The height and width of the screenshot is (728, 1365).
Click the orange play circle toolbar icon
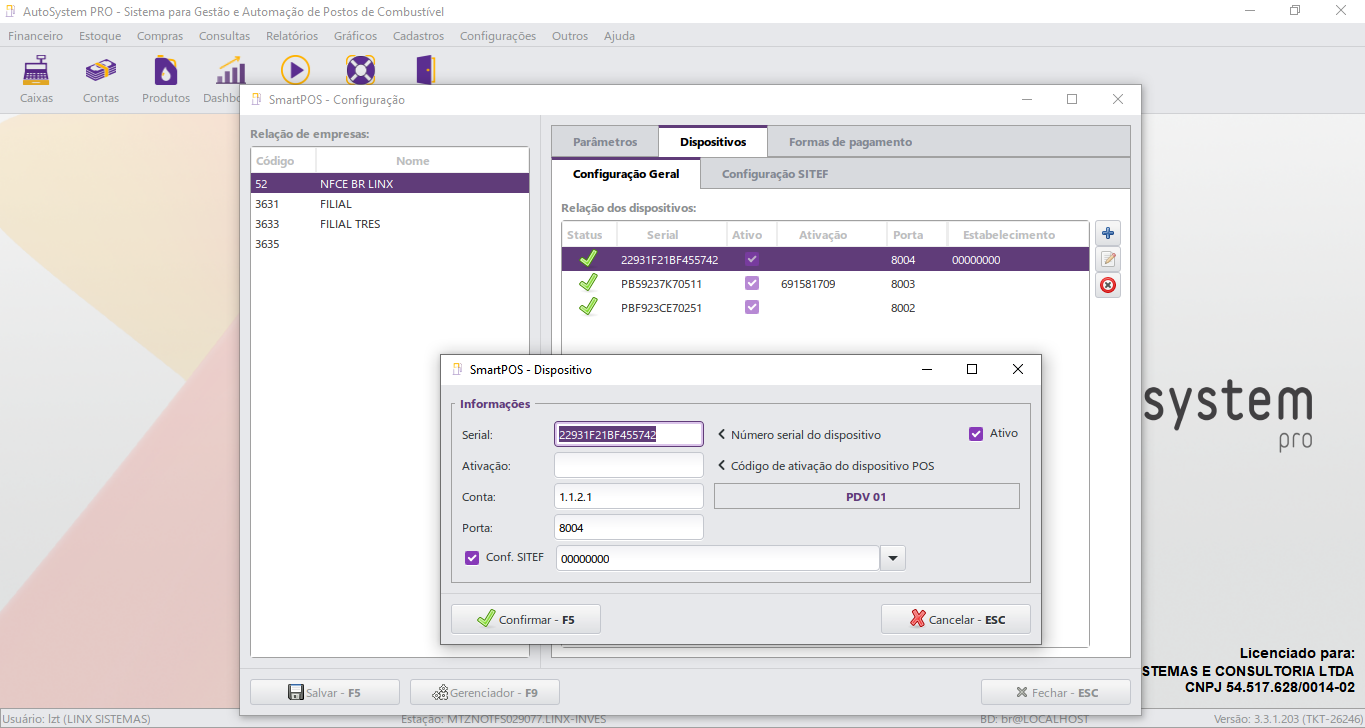pos(295,70)
